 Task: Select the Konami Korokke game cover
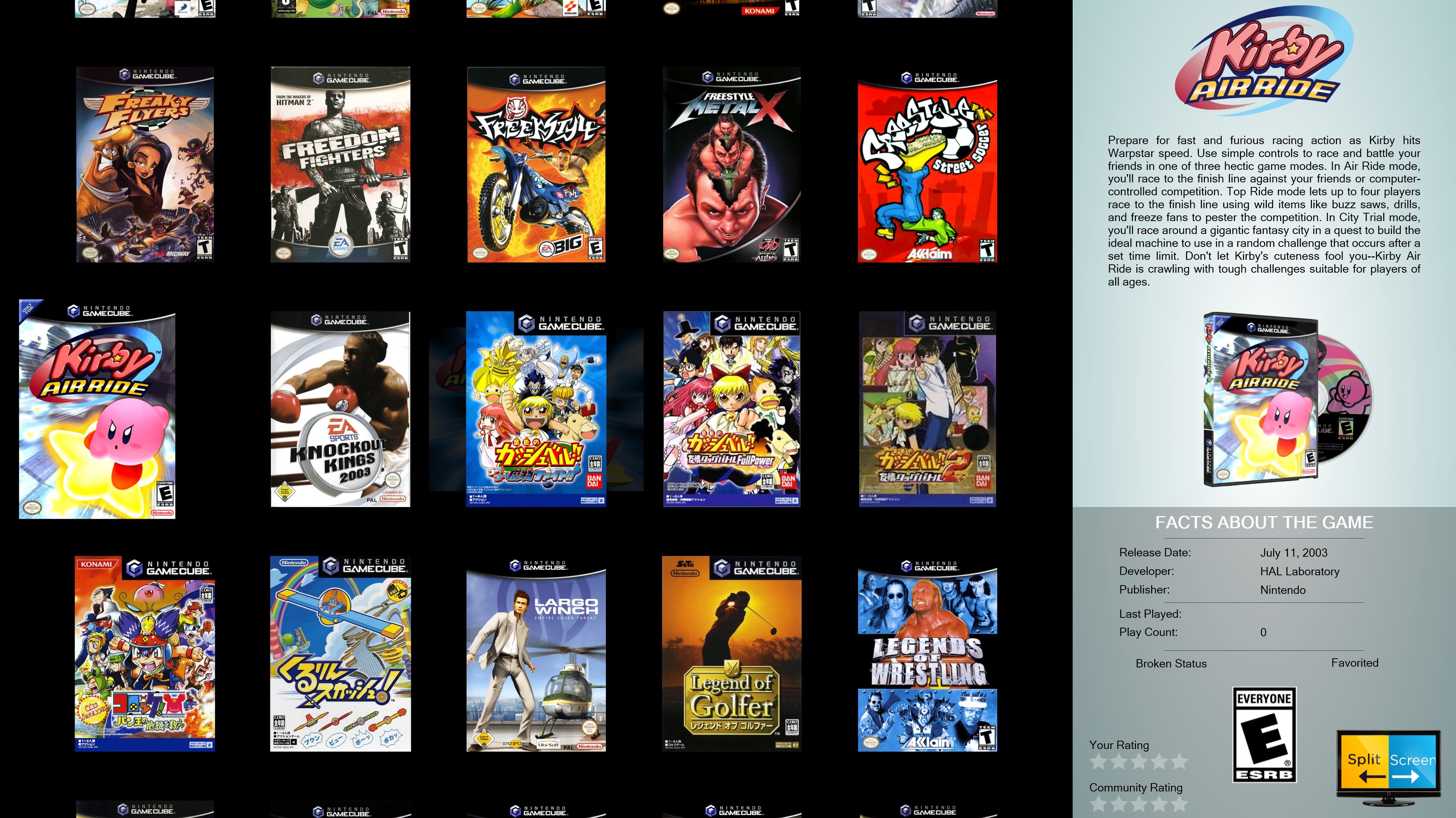click(x=145, y=653)
